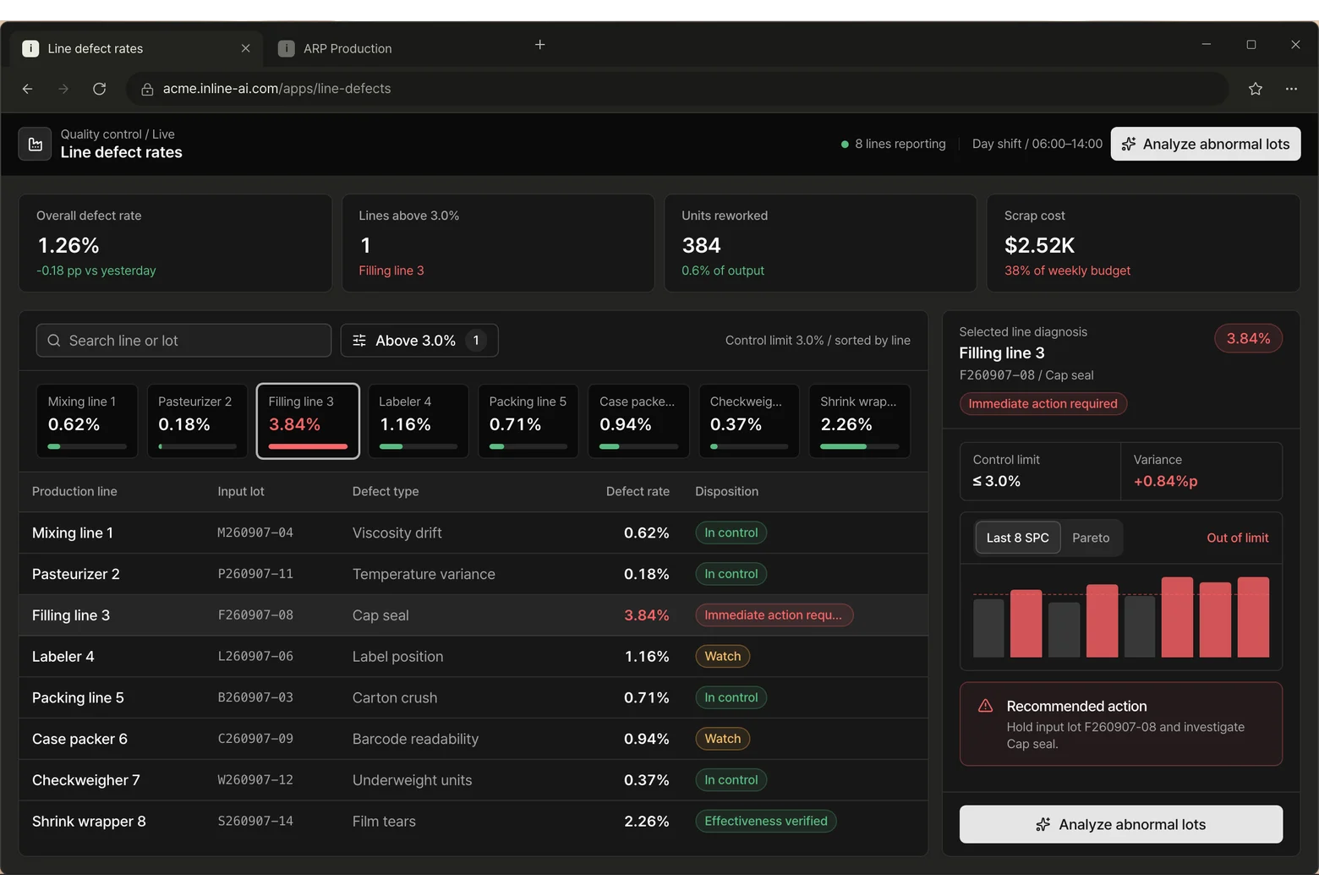
Task: Show the Last 8 SPC chart view
Action: click(x=1017, y=538)
